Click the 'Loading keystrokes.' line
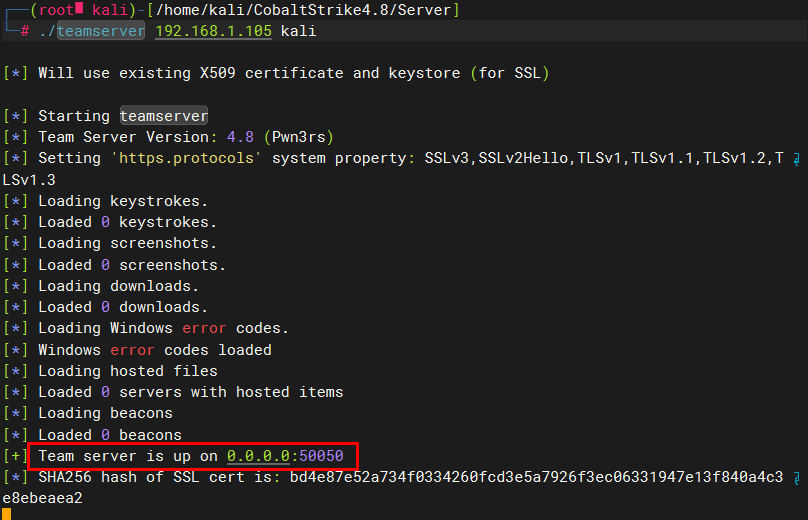The height and width of the screenshot is (520, 808). [106, 201]
